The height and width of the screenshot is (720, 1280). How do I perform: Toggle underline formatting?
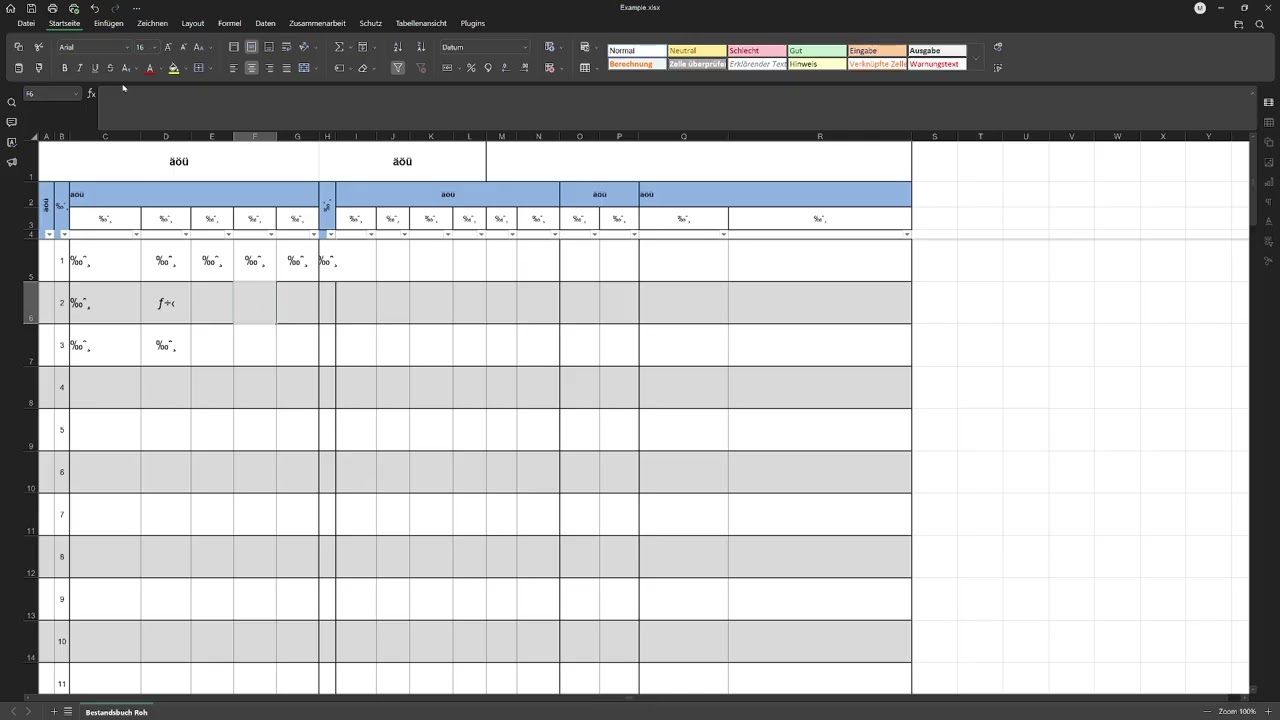tap(95, 68)
